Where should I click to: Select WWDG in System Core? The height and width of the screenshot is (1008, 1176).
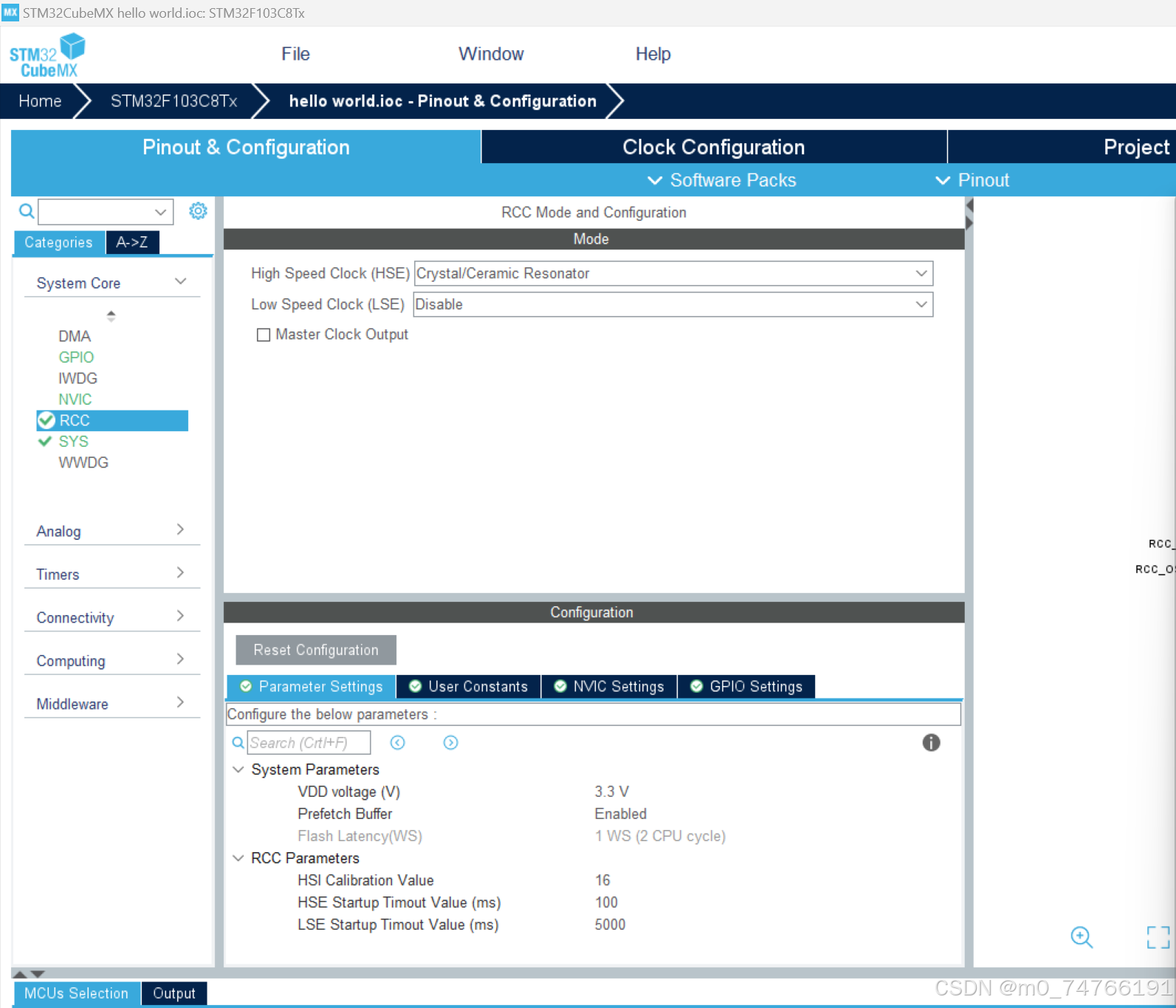(83, 462)
